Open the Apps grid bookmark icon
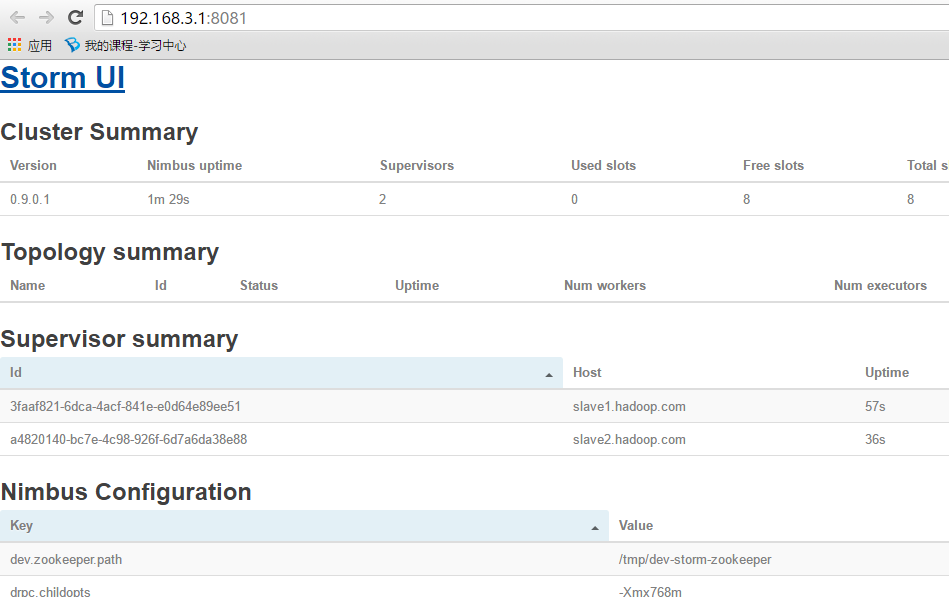 click(x=15, y=44)
